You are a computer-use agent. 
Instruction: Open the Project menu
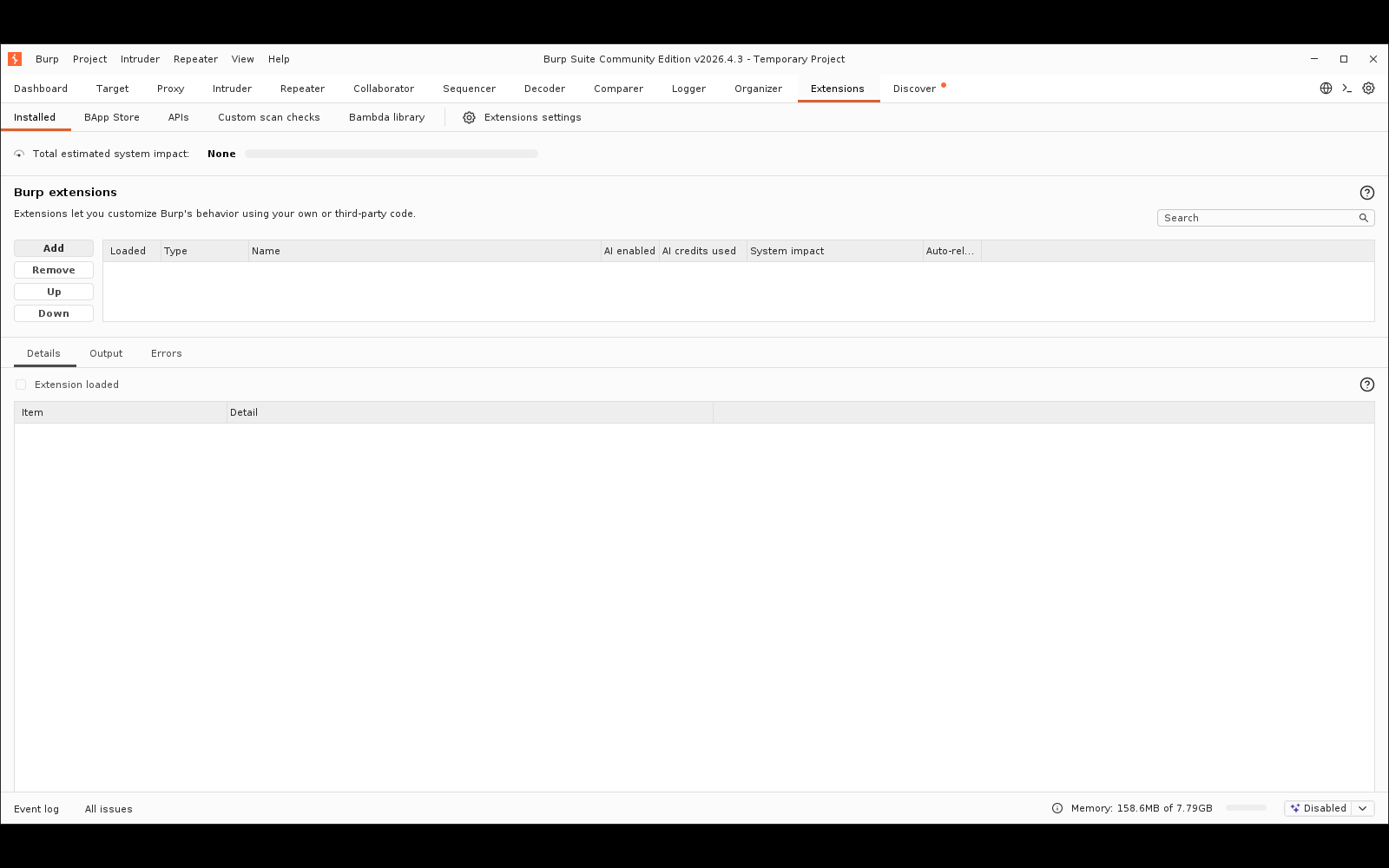click(x=89, y=59)
